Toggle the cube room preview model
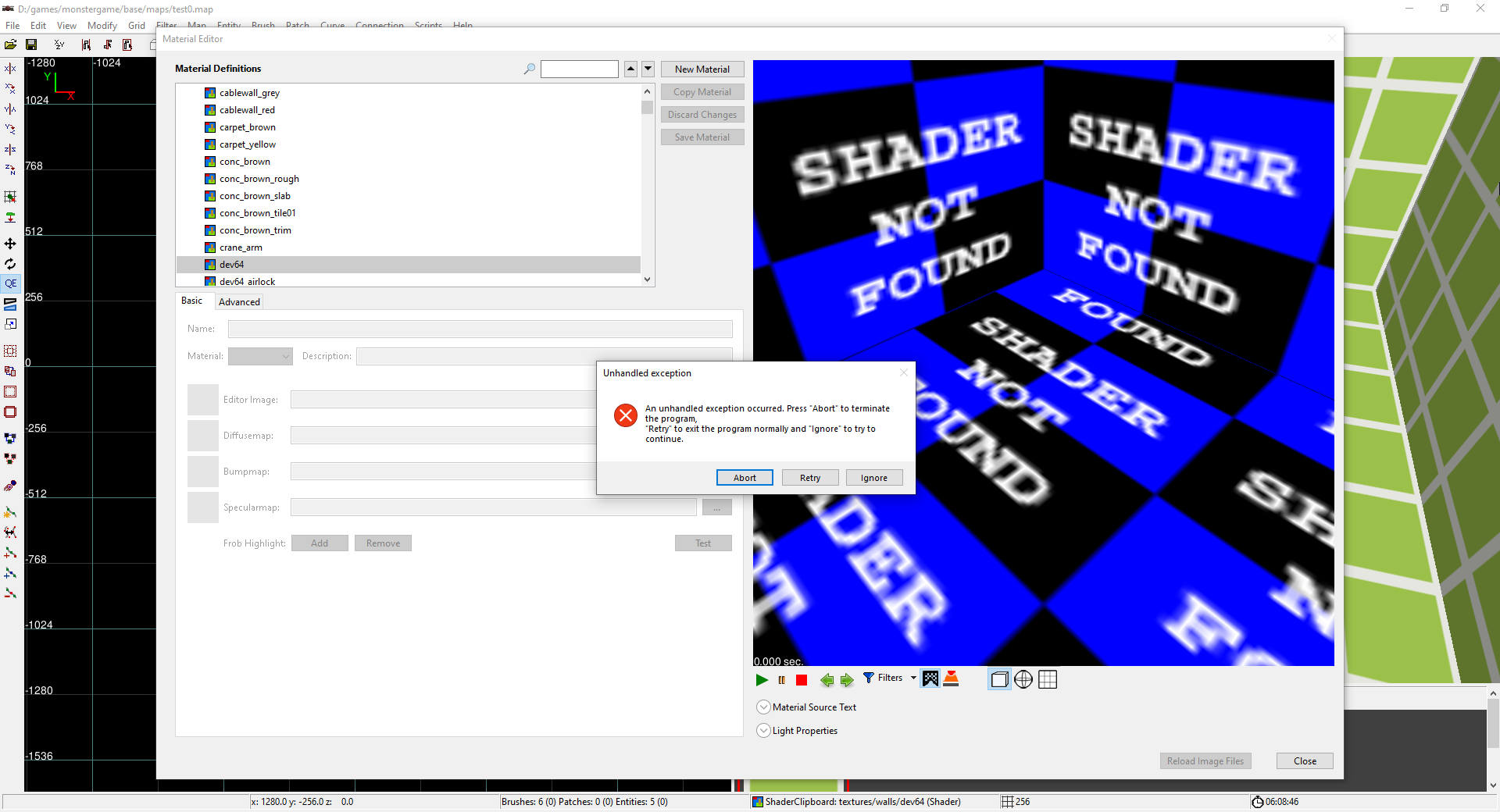The image size is (1500, 812). (999, 679)
